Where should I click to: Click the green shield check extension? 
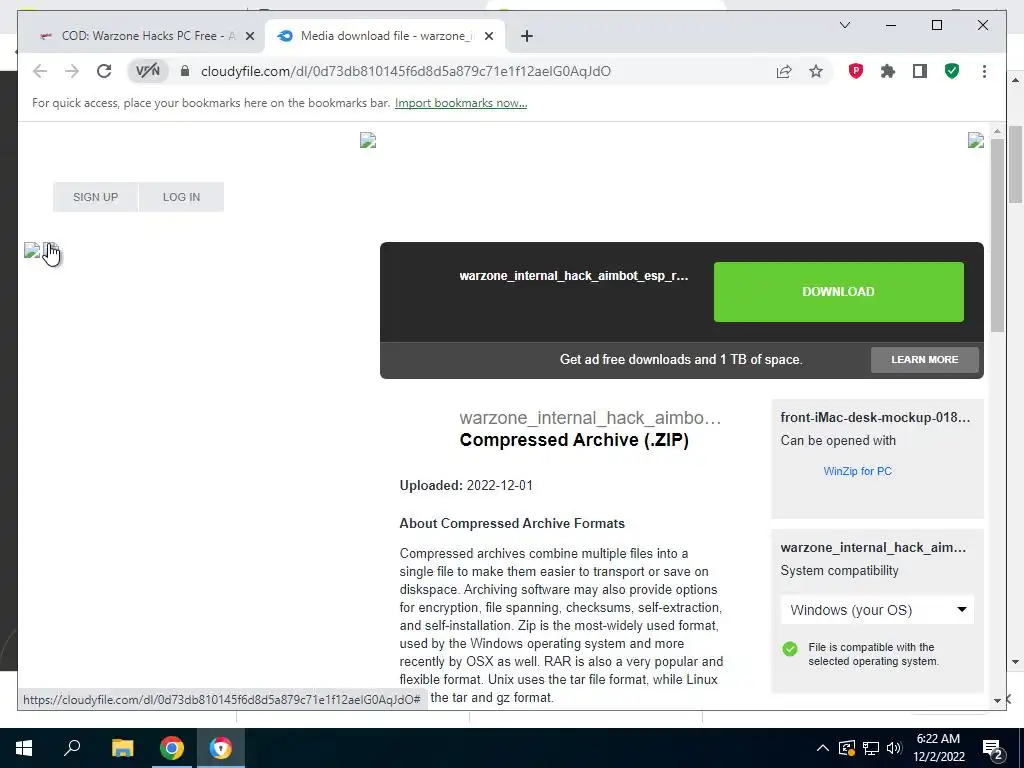tap(952, 71)
